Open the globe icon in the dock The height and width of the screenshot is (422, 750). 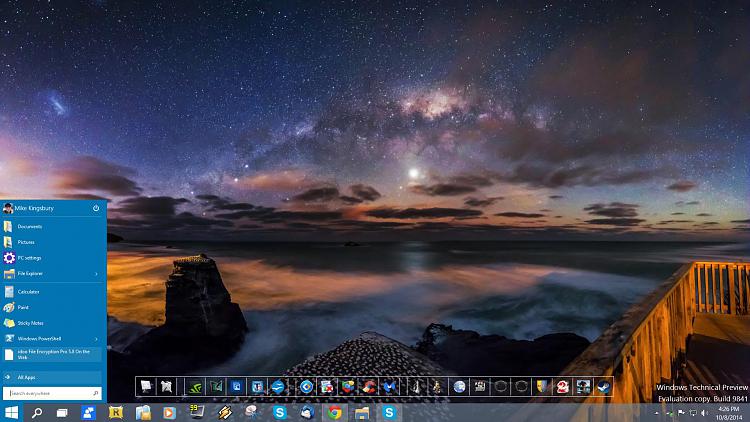coord(459,387)
